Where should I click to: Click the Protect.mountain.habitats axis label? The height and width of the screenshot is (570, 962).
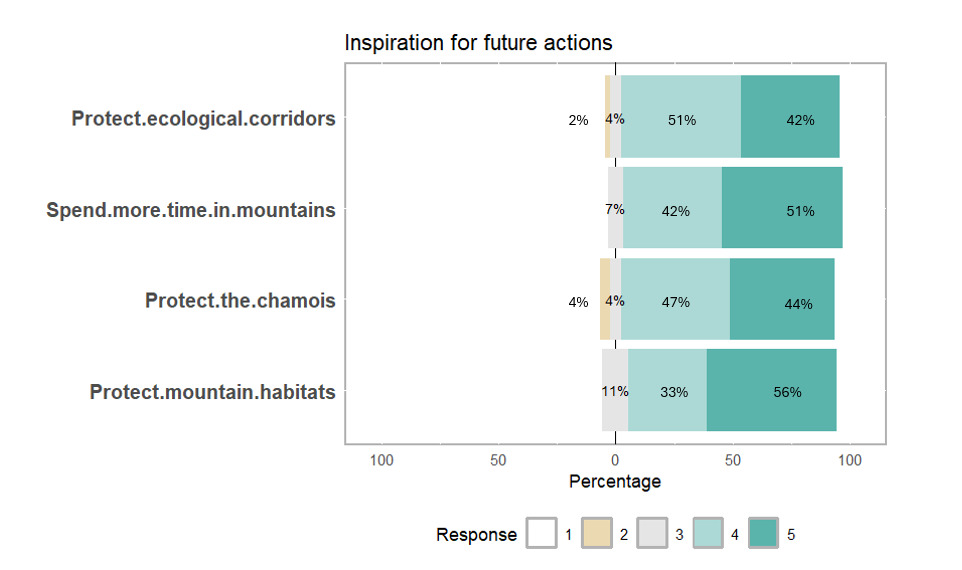click(x=212, y=392)
